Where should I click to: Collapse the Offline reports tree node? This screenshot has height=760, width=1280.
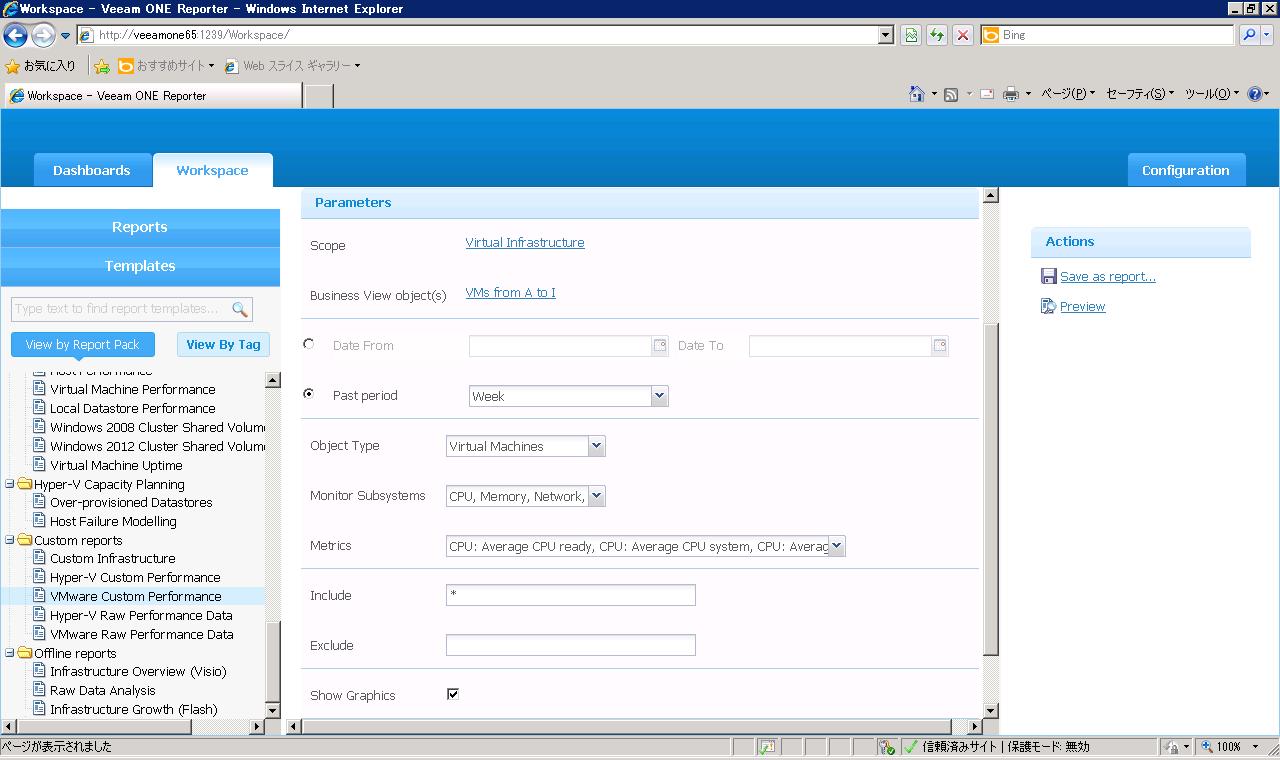pyautogui.click(x=10, y=653)
